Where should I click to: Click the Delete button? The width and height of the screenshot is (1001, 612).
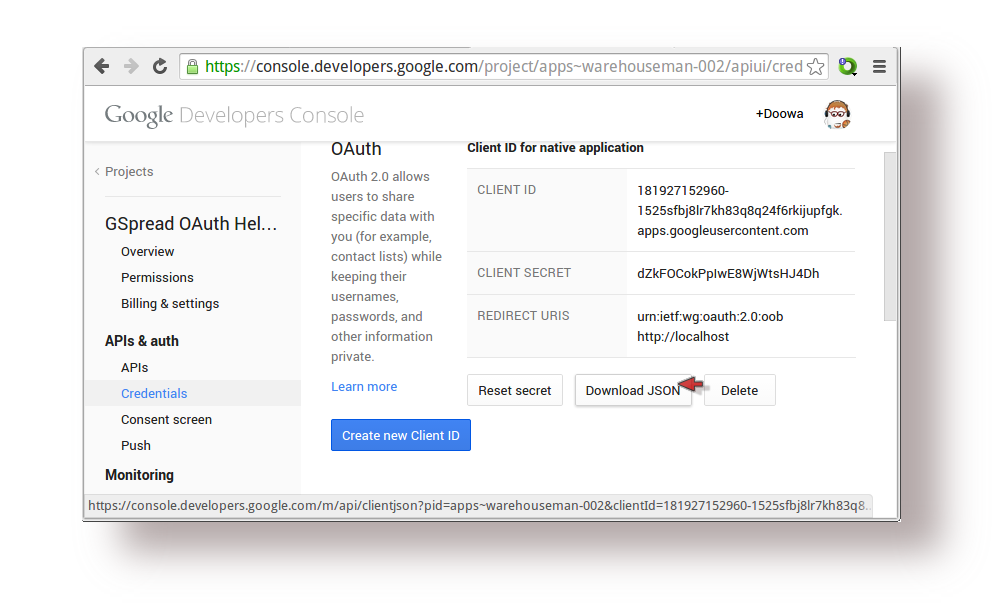[740, 390]
